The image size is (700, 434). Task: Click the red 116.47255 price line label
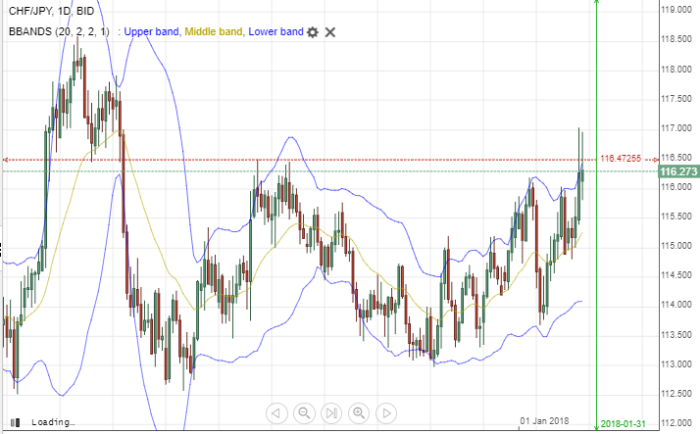621,159
